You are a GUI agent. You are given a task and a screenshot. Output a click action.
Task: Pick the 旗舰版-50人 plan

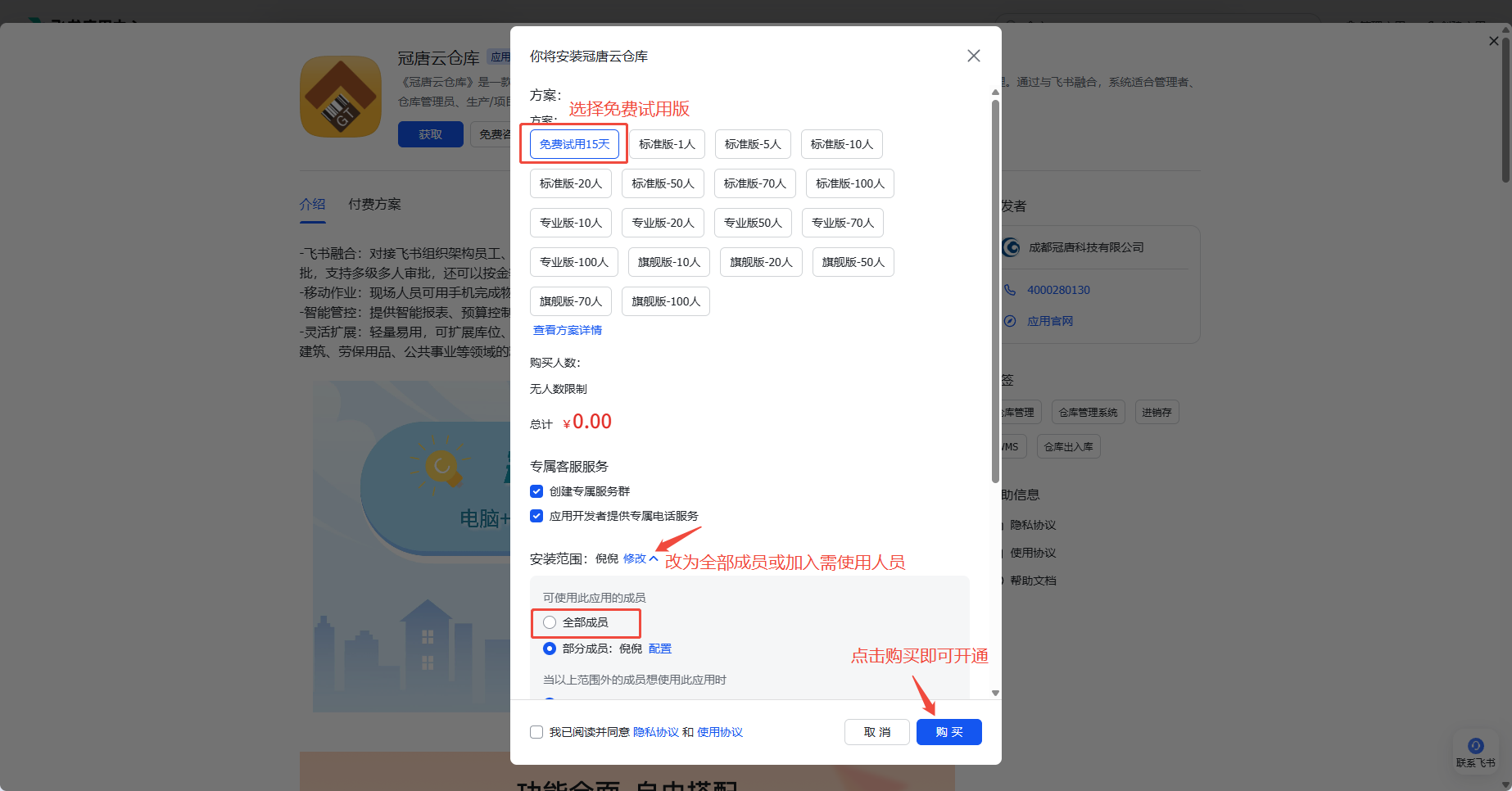[853, 262]
